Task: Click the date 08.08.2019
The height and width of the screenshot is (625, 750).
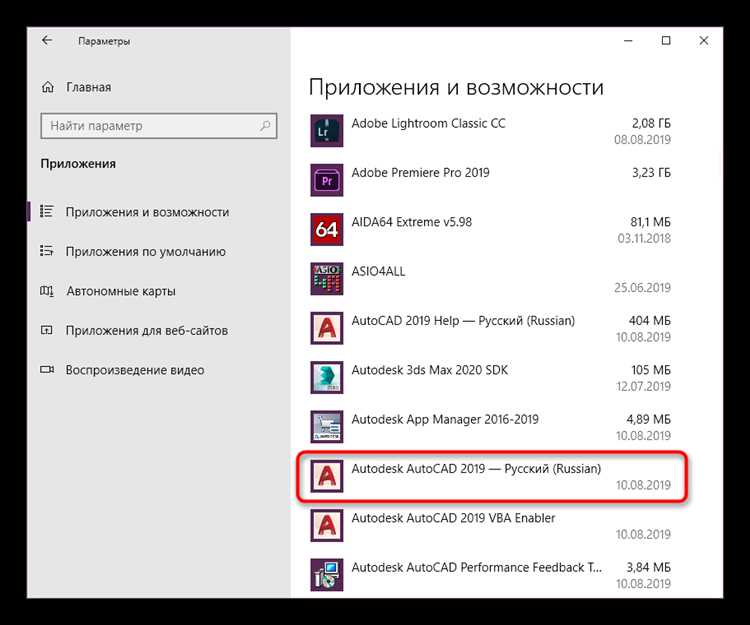Action: (642, 140)
